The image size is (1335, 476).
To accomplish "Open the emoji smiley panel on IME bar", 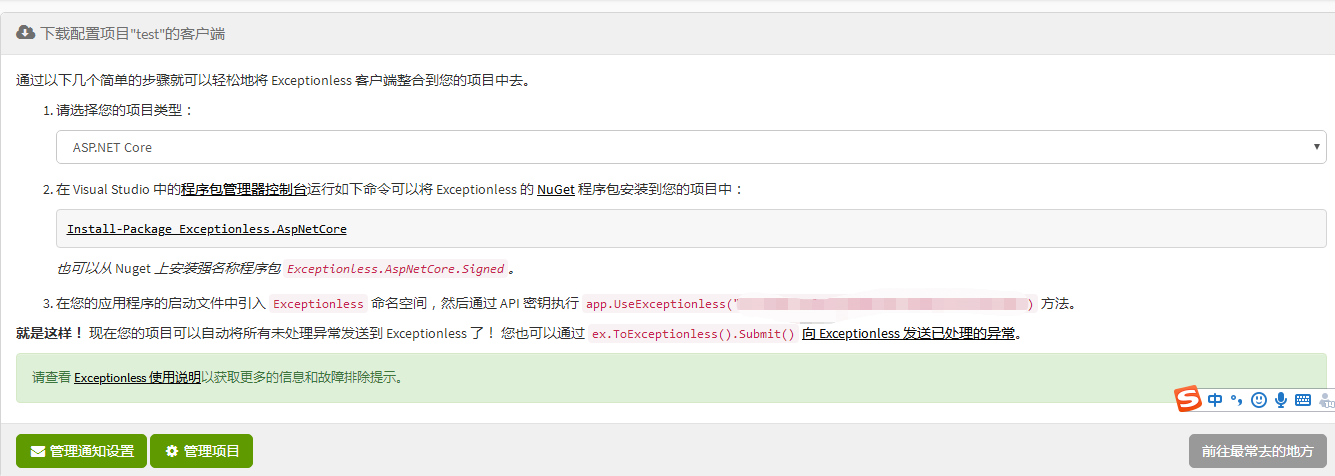I will tap(1259, 400).
